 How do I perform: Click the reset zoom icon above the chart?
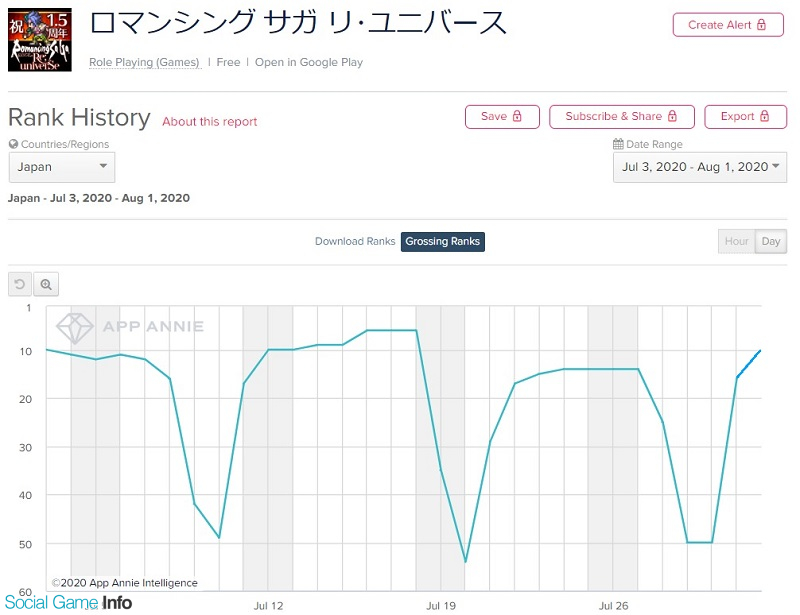20,284
